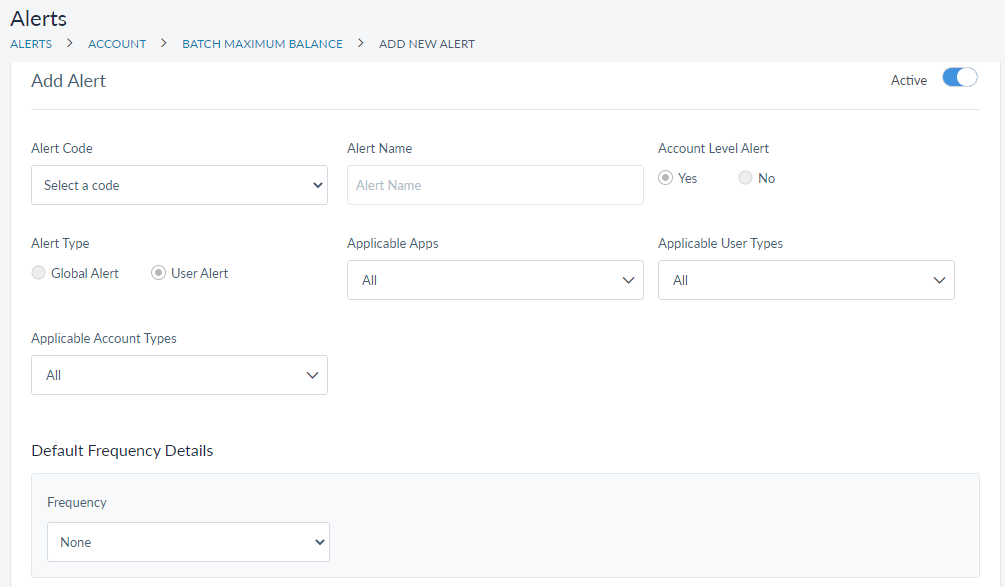Screen dimensions: 1005x587
Task: Click the breadcrumb chevron after ACCOUNT
Action: click(x=164, y=44)
